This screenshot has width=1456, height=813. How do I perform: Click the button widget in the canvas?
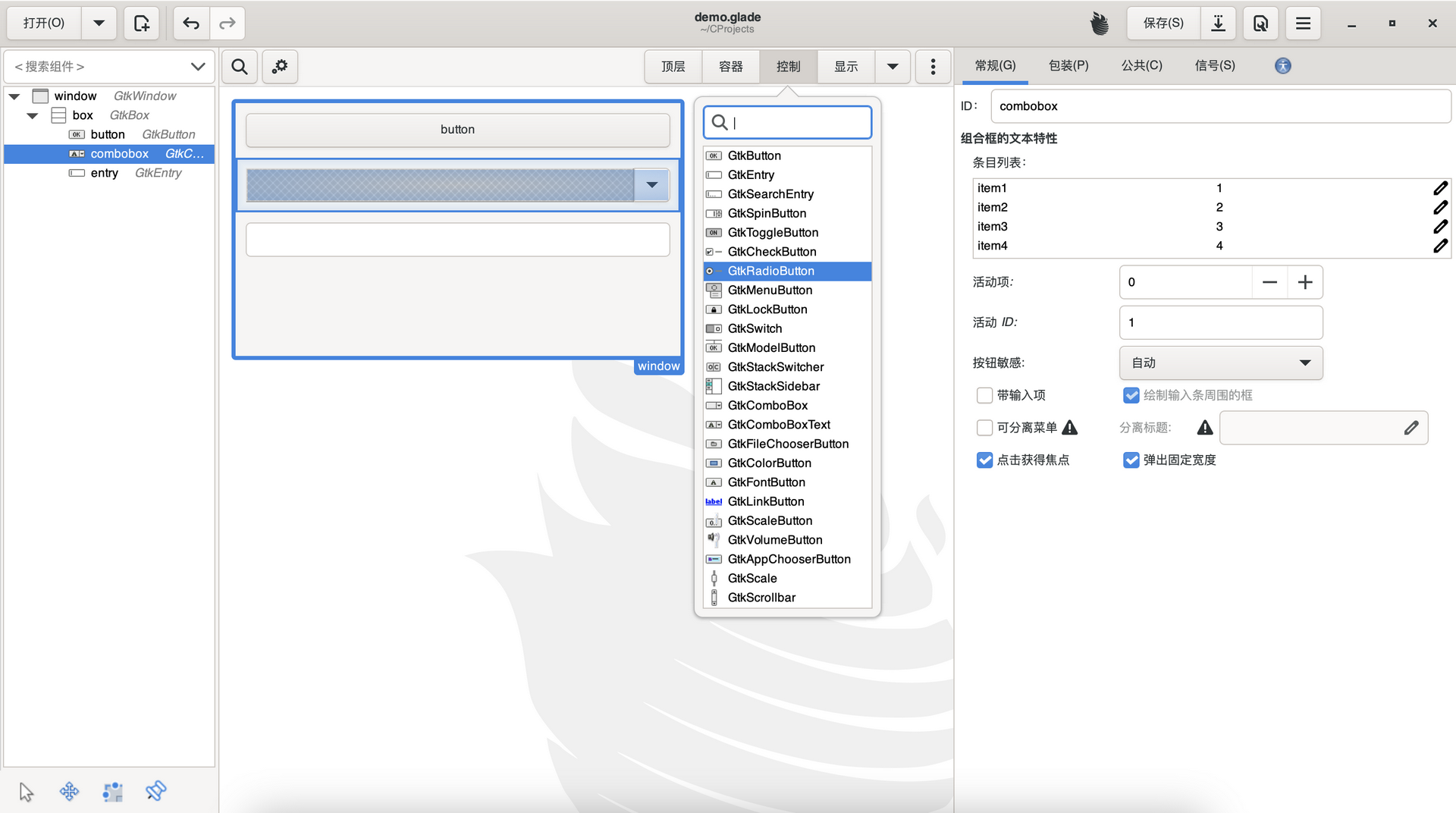pos(457,130)
